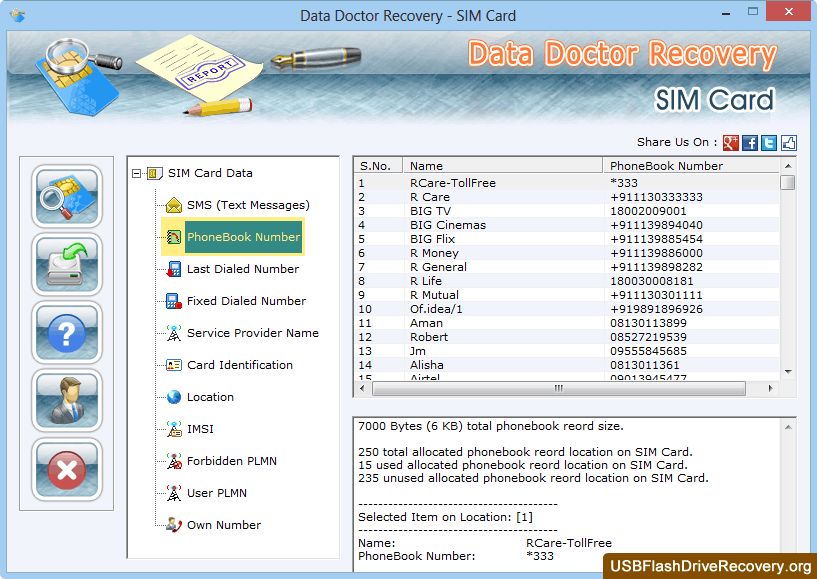Share on Twitter icon
Image resolution: width=817 pixels, height=579 pixels.
(x=769, y=143)
